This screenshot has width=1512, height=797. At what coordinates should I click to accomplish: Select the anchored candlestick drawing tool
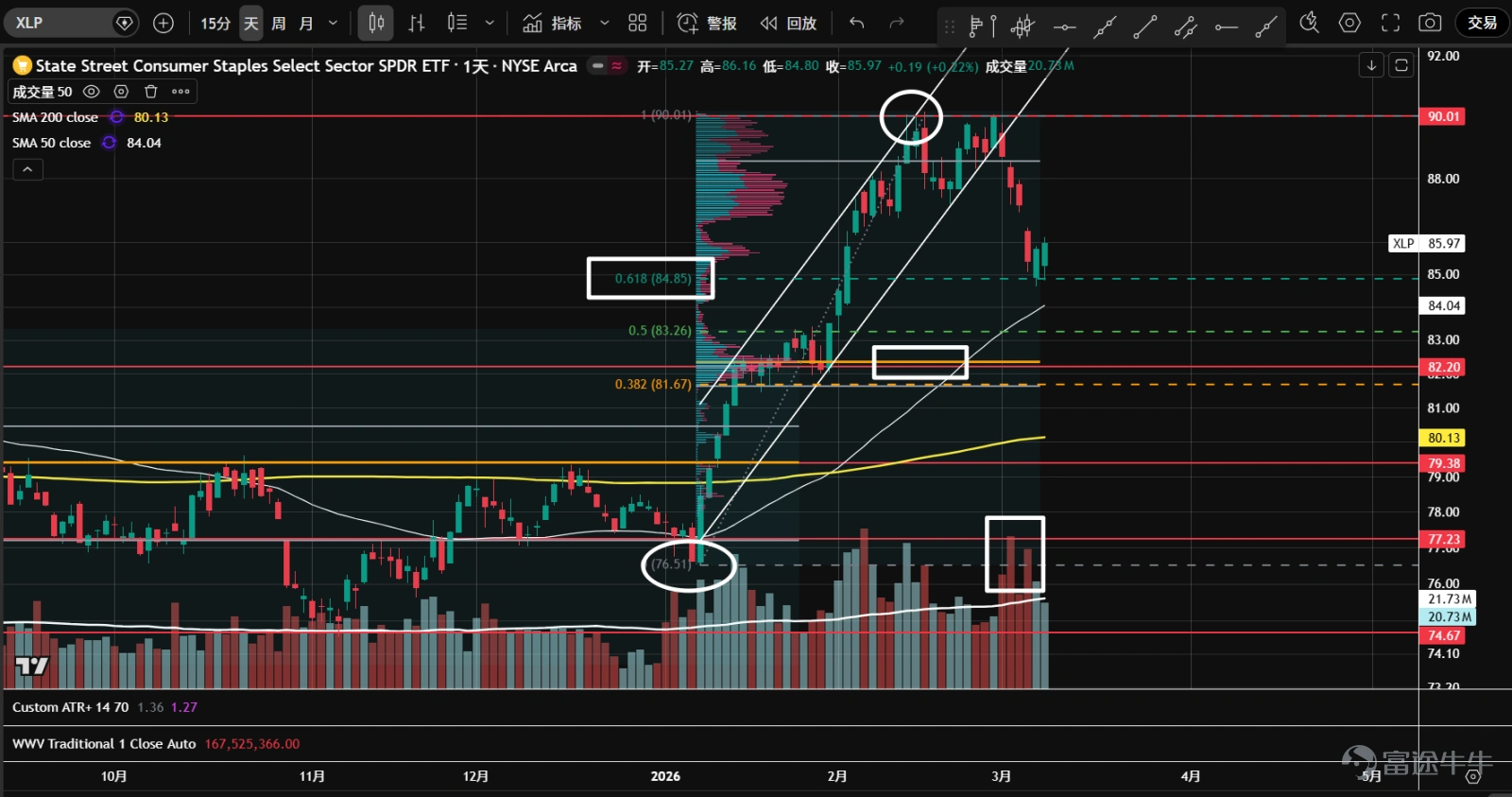(x=1022, y=26)
